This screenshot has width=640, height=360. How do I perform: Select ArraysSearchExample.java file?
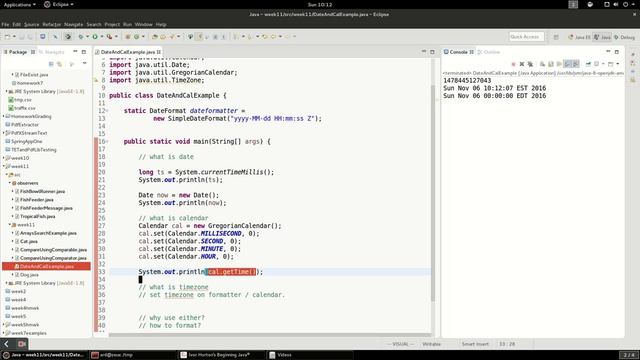coord(48,233)
